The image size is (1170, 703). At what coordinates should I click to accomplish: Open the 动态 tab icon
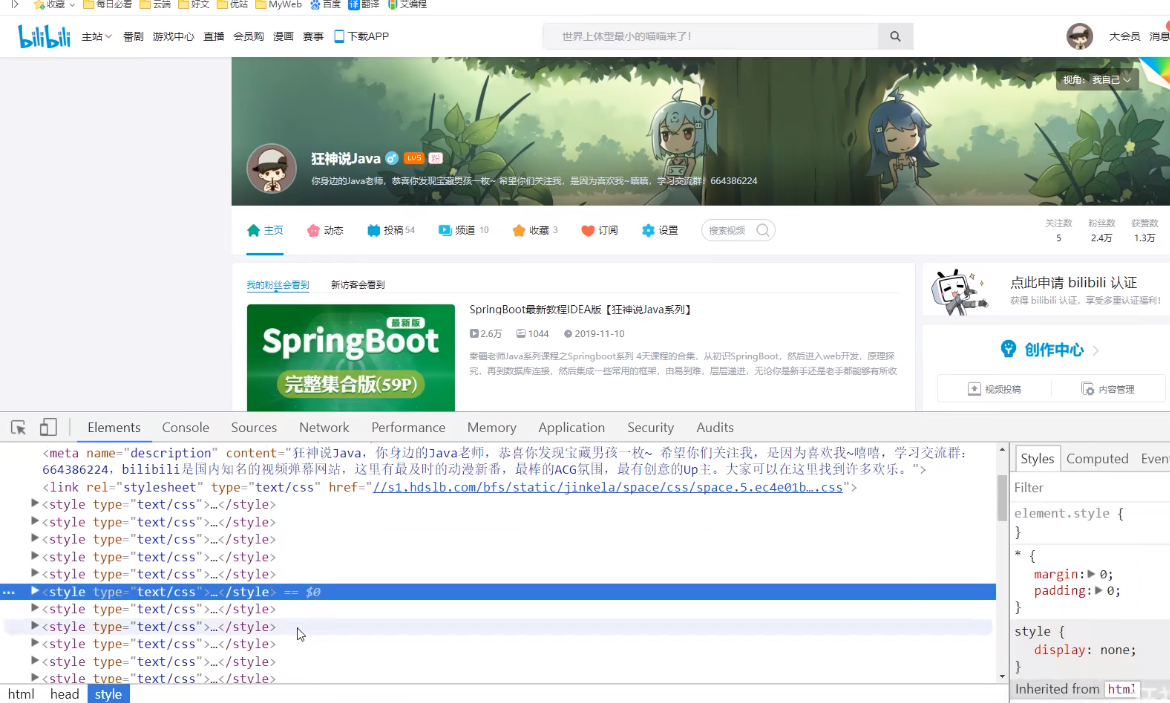tap(313, 230)
